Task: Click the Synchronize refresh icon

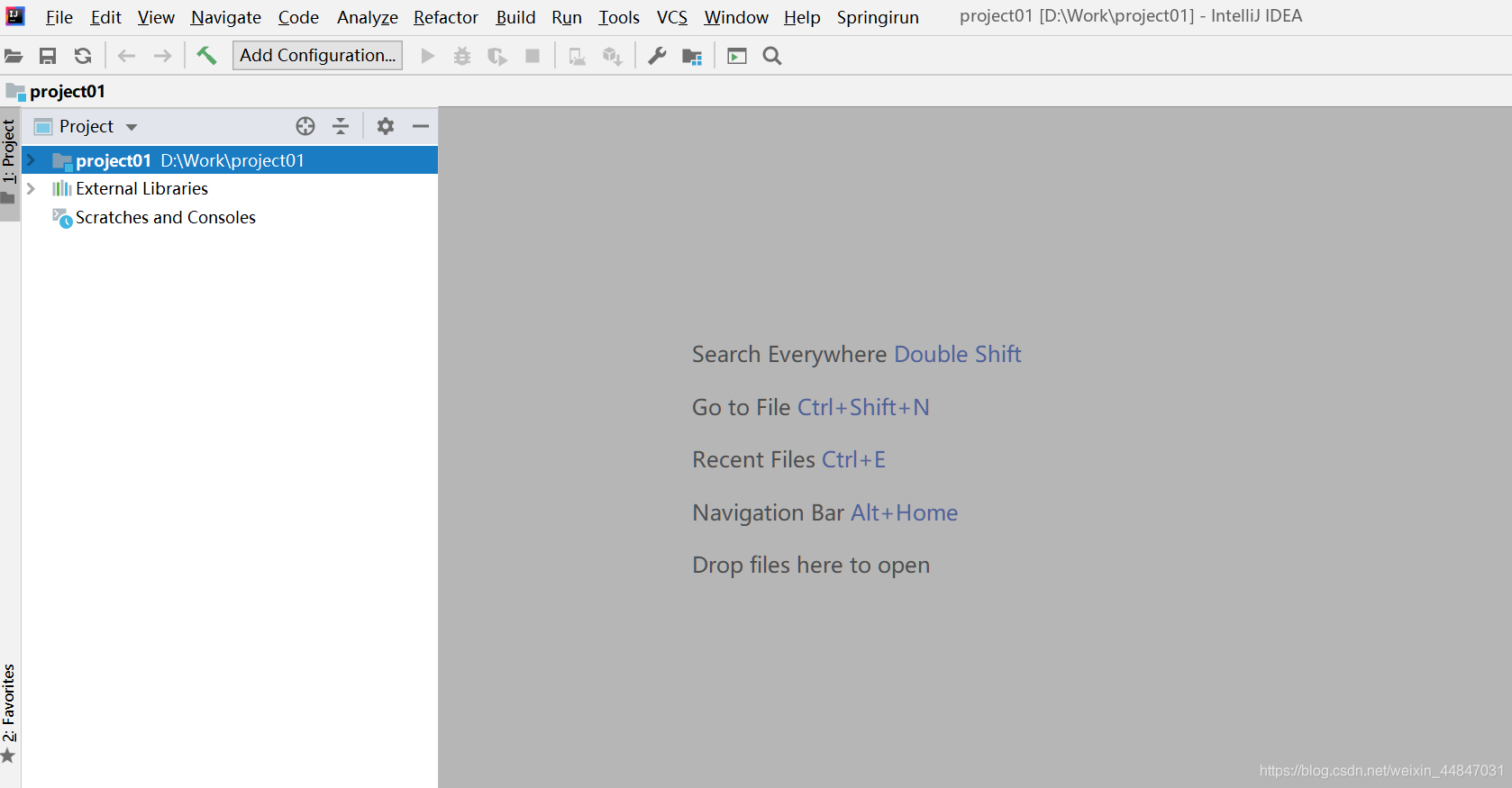Action: pyautogui.click(x=83, y=56)
